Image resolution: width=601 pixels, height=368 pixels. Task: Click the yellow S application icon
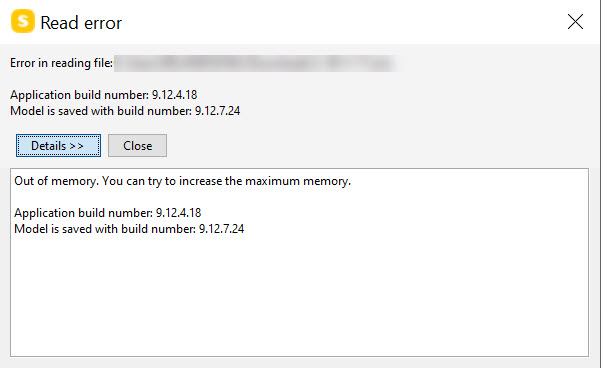[23, 21]
